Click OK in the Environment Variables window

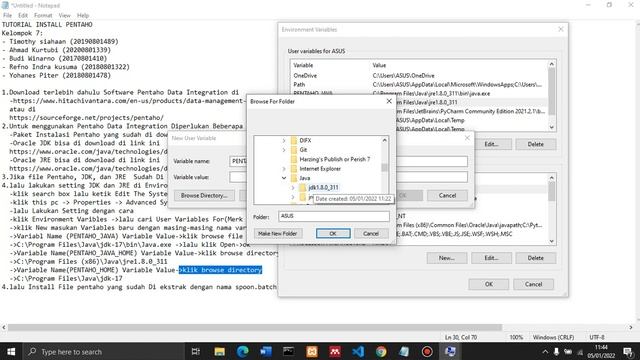coord(489,284)
